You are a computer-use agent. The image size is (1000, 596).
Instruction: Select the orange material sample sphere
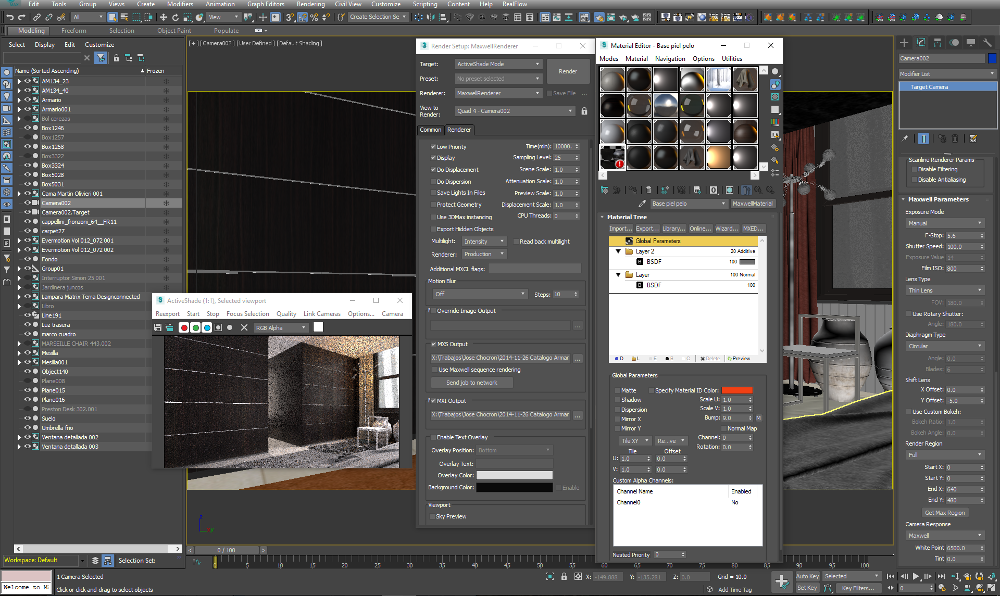coord(719,156)
